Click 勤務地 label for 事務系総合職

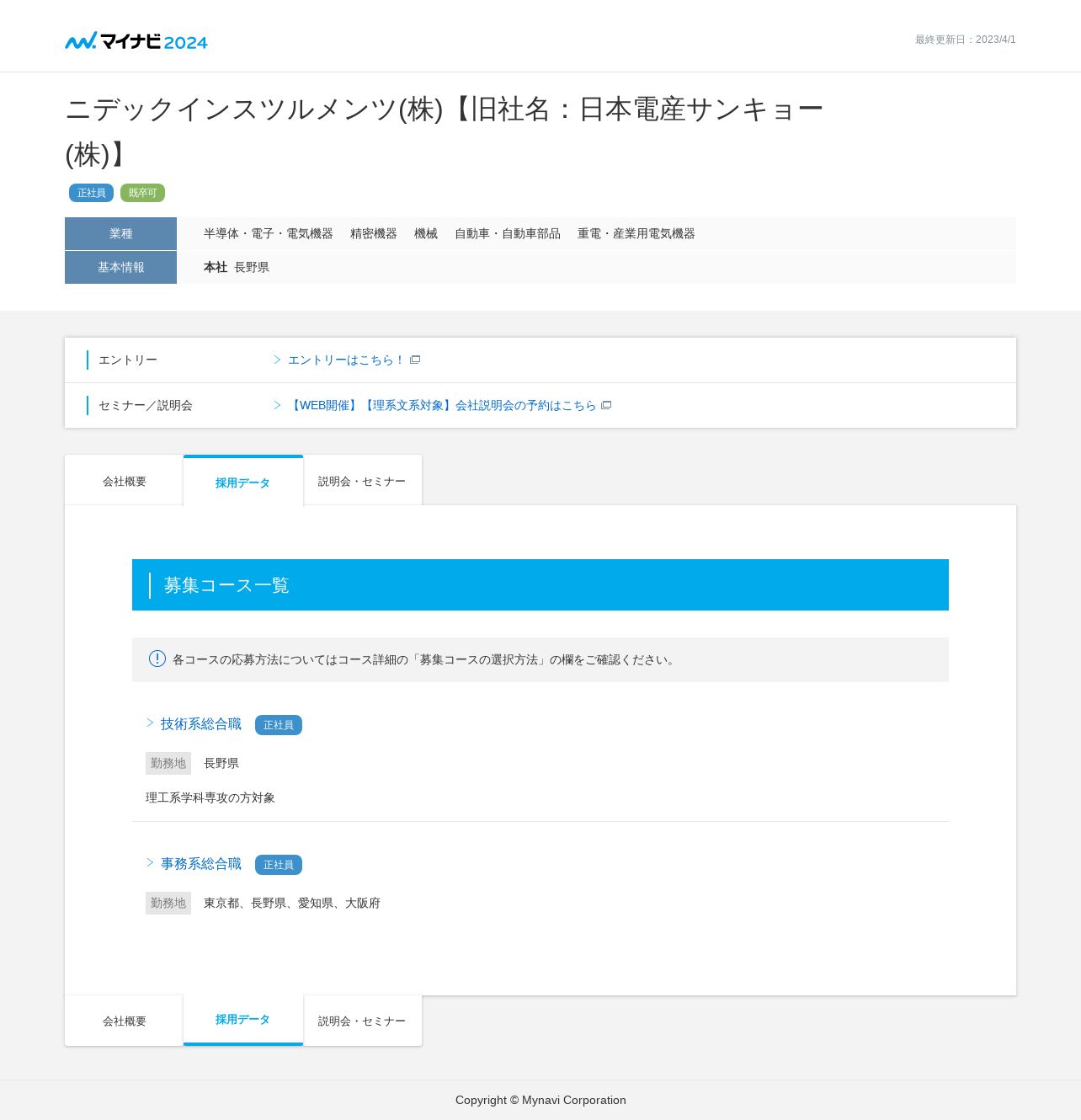click(x=168, y=903)
